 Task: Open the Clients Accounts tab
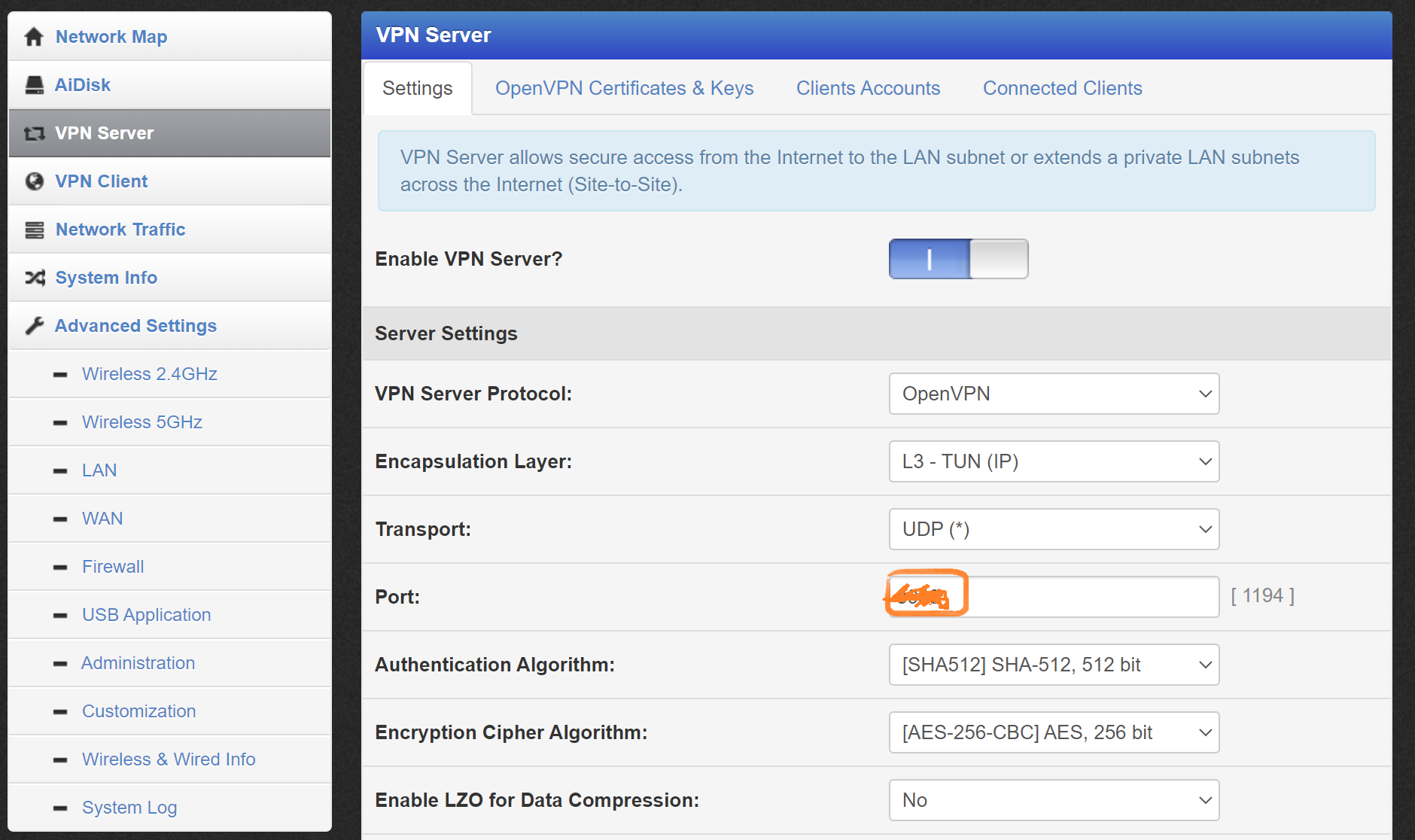(x=868, y=88)
